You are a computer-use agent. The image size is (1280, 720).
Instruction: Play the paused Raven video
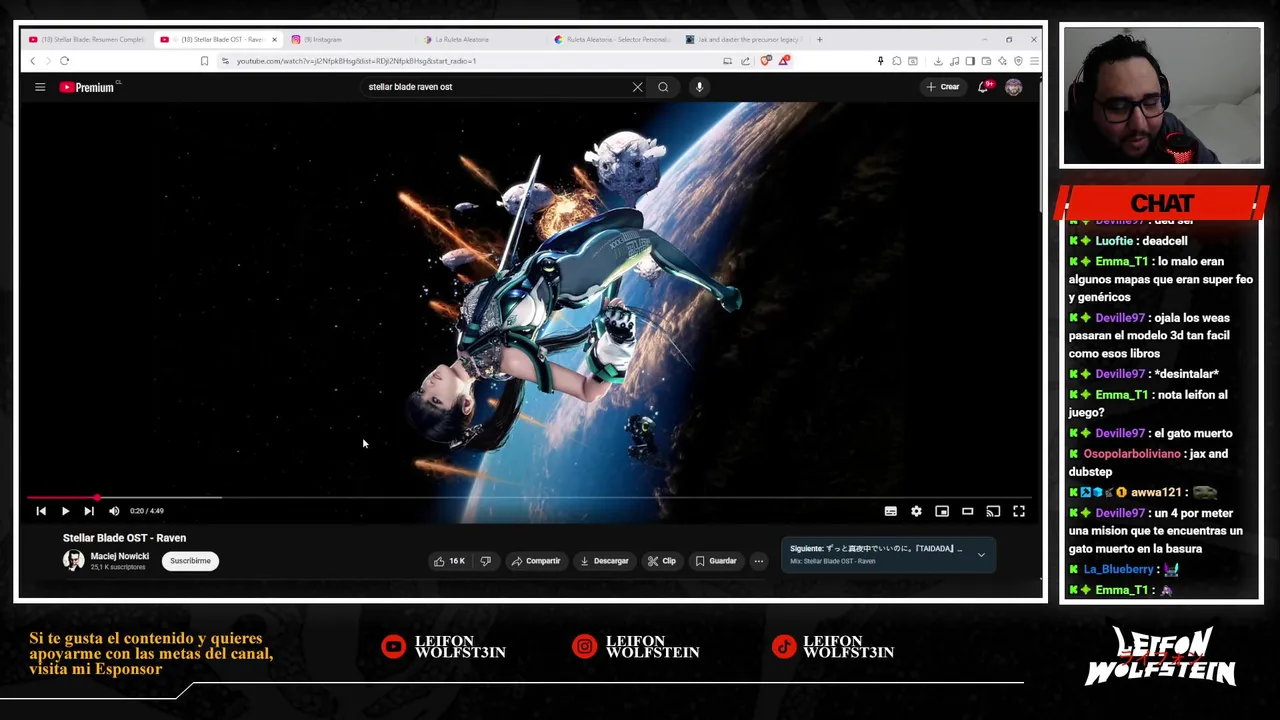(x=65, y=511)
